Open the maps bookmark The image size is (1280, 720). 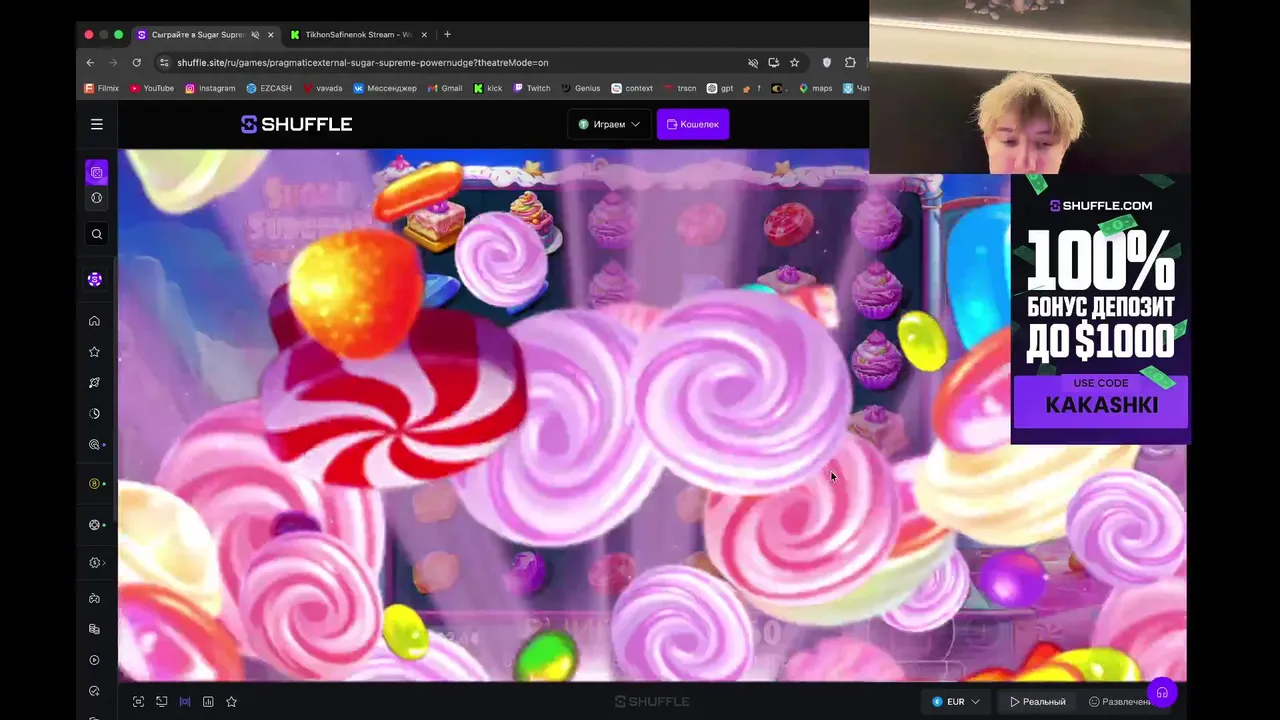(815, 88)
